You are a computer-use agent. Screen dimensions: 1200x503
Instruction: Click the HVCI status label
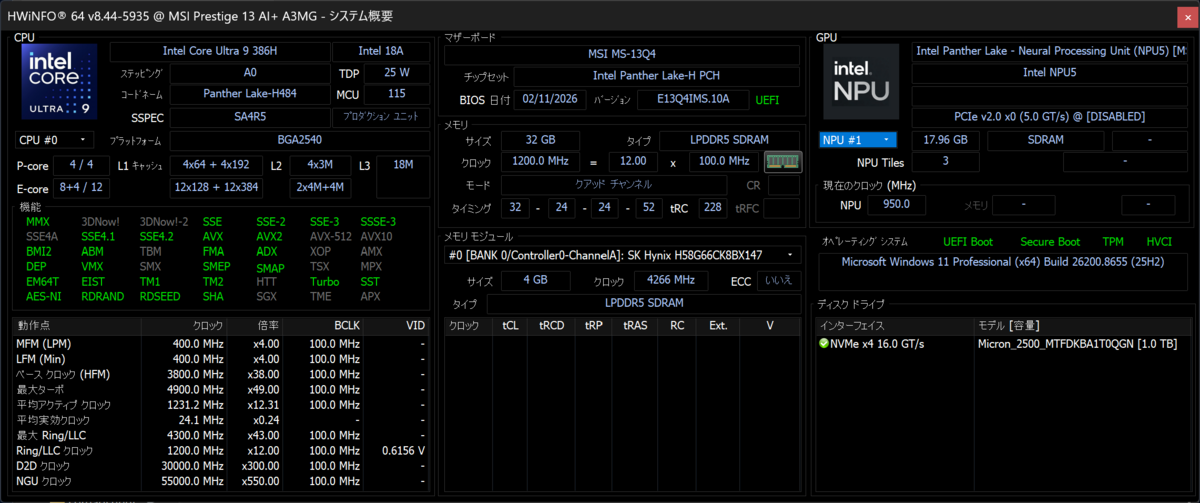click(1158, 242)
